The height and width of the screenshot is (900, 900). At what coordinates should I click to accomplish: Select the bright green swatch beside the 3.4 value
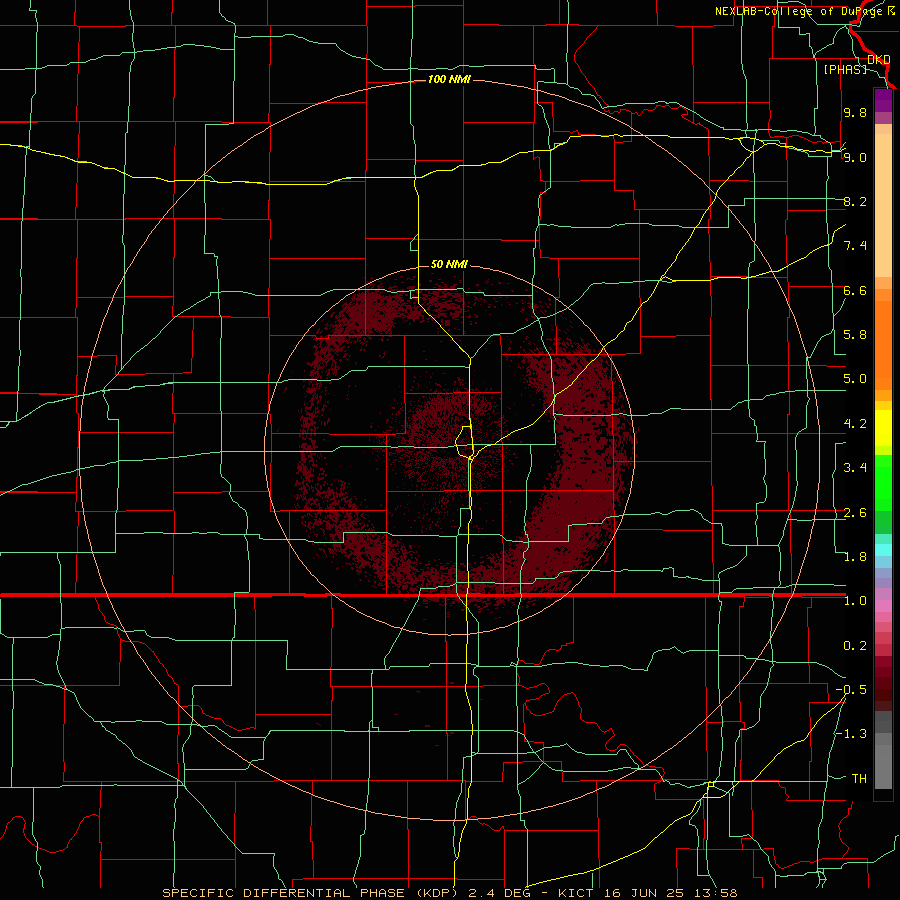pyautogui.click(x=883, y=481)
